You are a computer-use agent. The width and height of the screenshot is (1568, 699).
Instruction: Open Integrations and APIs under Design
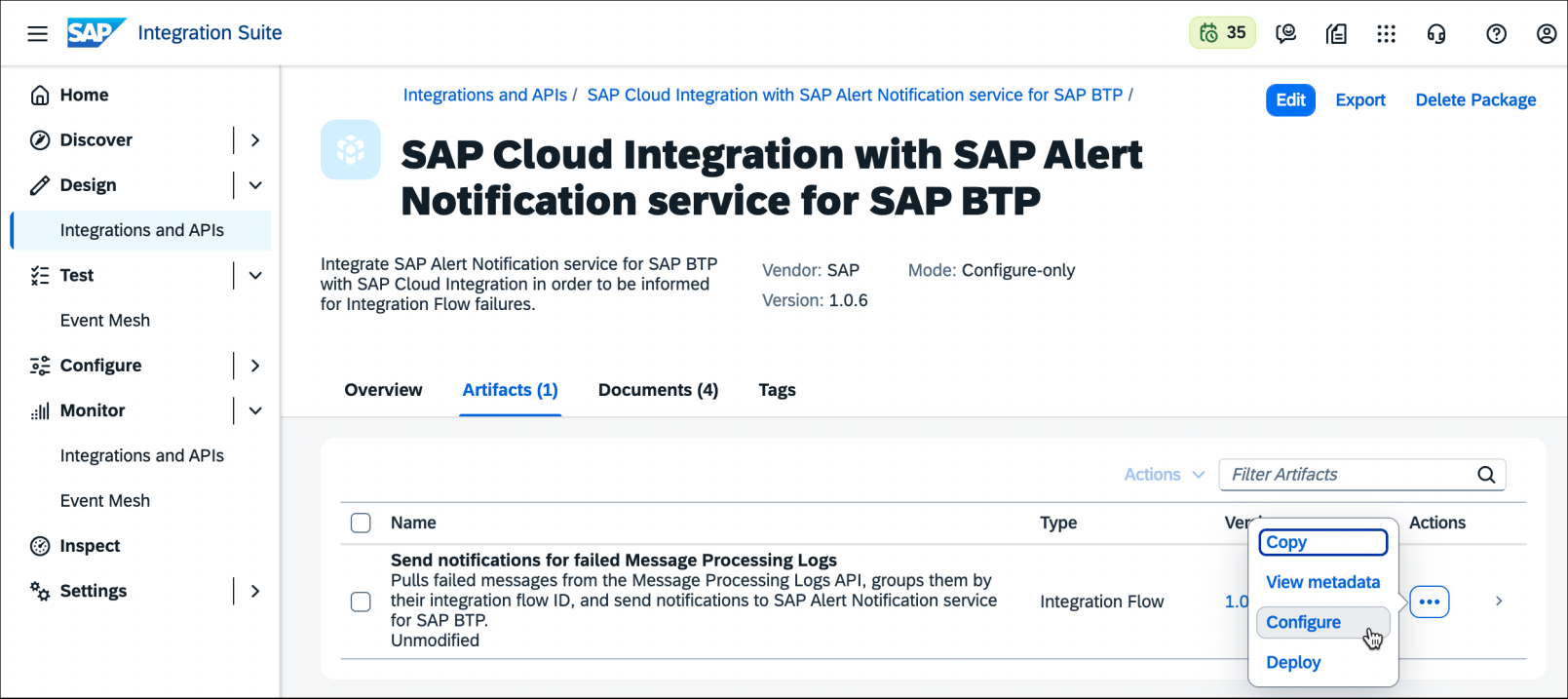point(141,230)
